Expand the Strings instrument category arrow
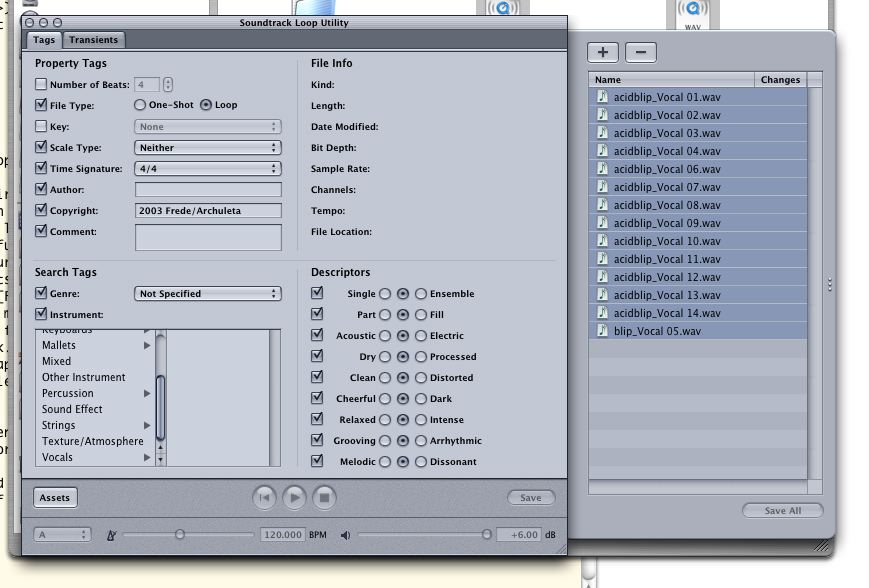Image resolution: width=869 pixels, height=588 pixels. [x=147, y=426]
